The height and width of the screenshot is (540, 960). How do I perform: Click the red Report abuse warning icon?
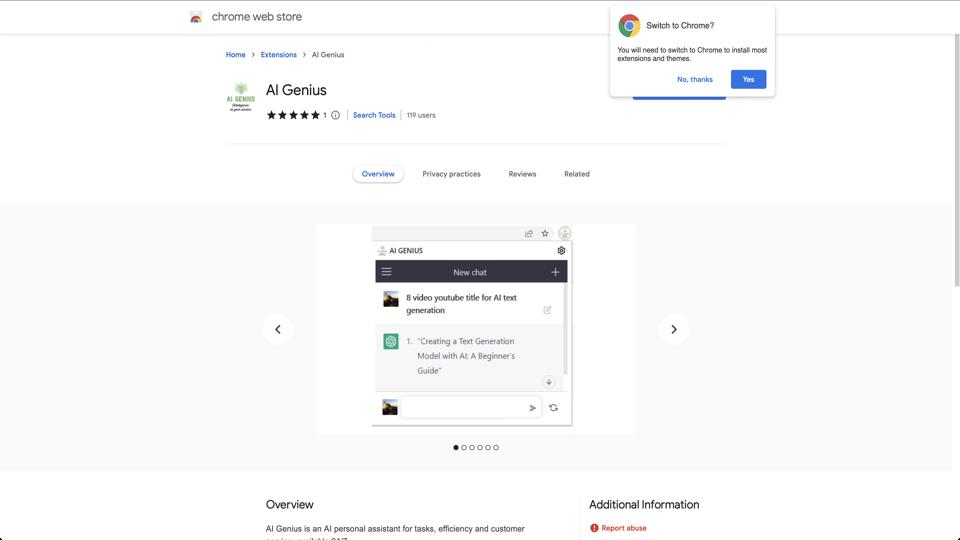pyautogui.click(x=594, y=528)
